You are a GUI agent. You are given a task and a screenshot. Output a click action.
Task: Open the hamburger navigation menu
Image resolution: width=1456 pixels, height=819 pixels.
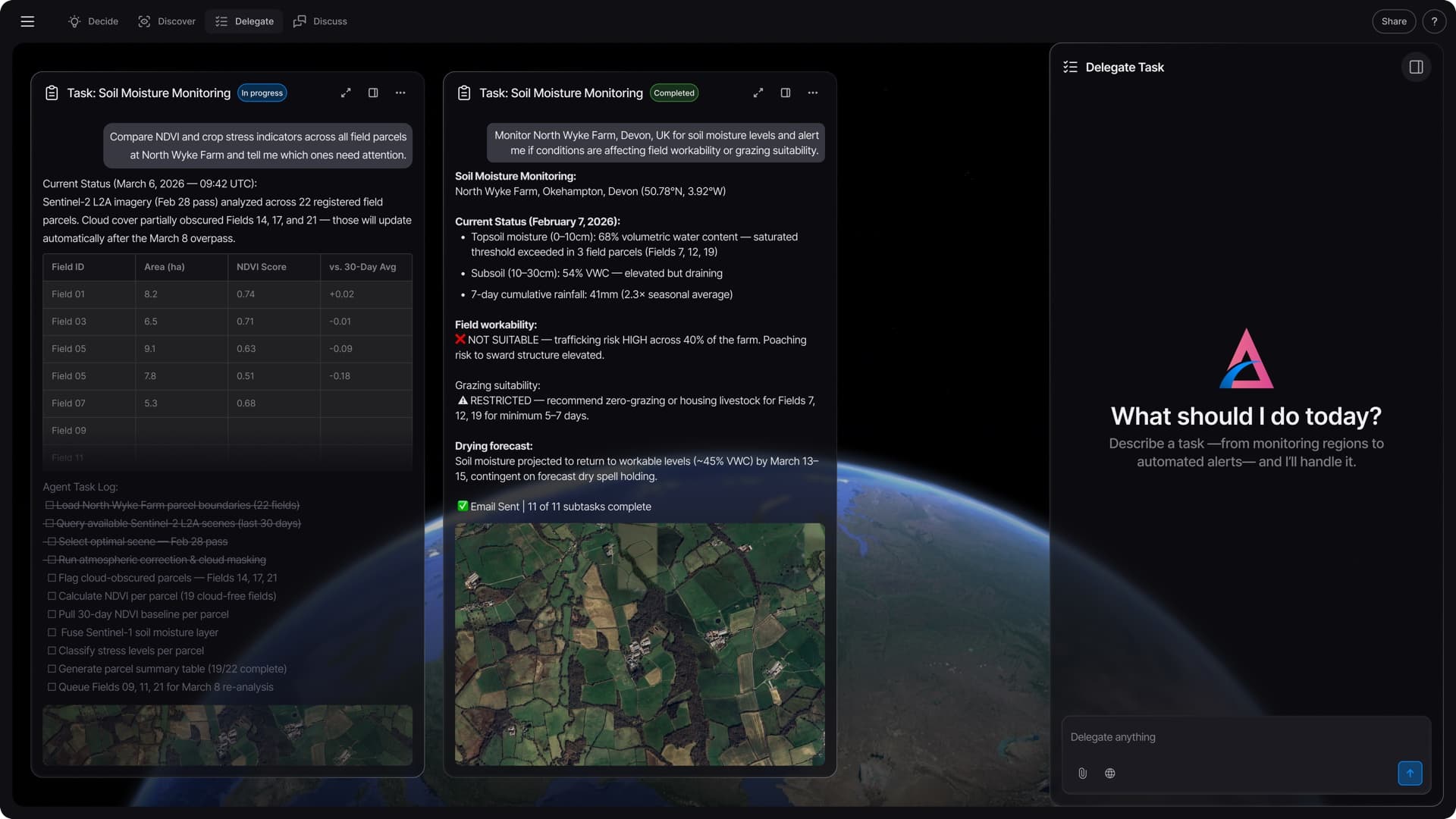pyautogui.click(x=27, y=21)
